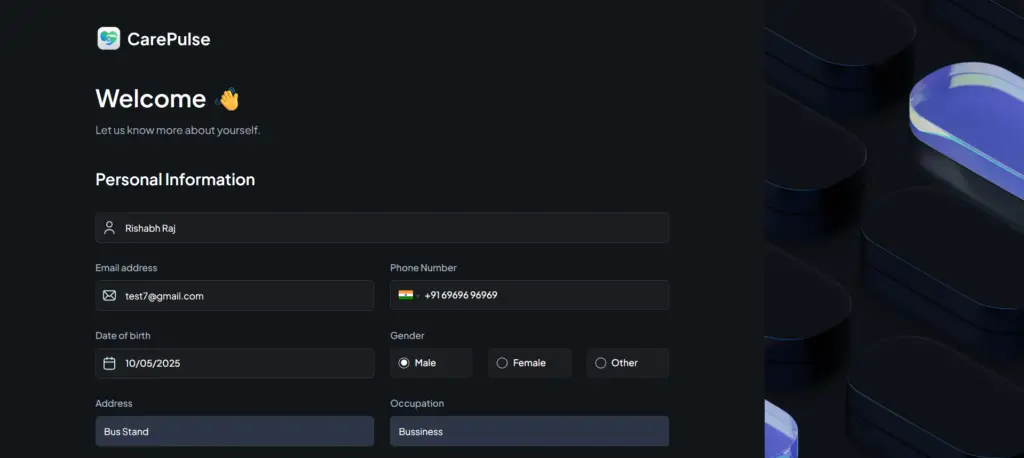Click the envelope icon in email field

pyautogui.click(x=109, y=296)
